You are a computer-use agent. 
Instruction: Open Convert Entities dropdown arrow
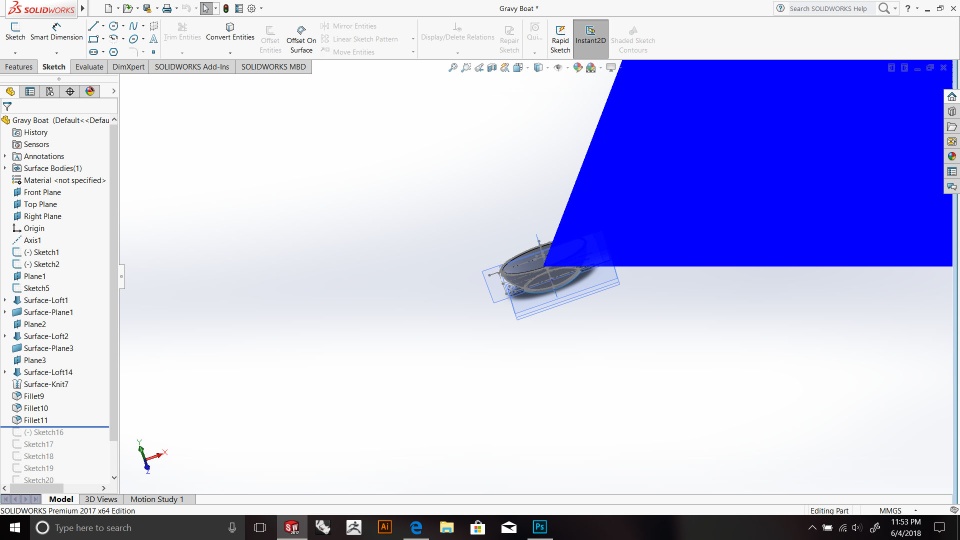tap(230, 53)
